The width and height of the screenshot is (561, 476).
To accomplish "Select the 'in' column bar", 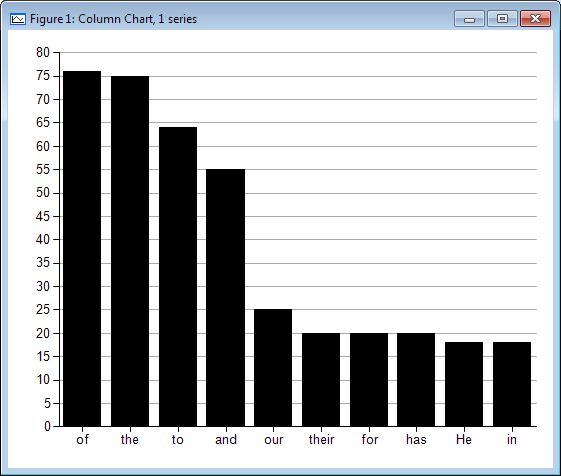I will coord(512,384).
